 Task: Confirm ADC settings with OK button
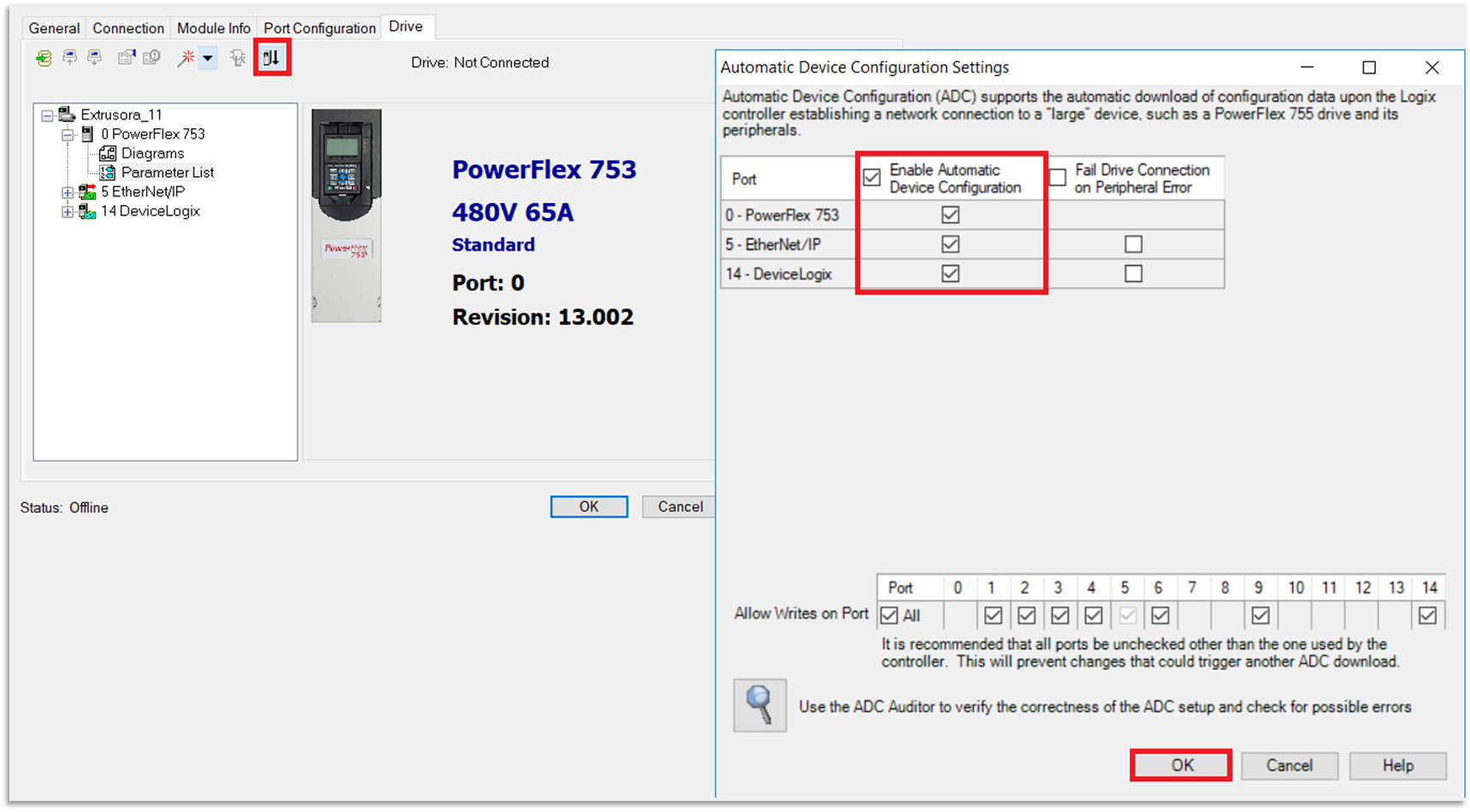[1182, 765]
